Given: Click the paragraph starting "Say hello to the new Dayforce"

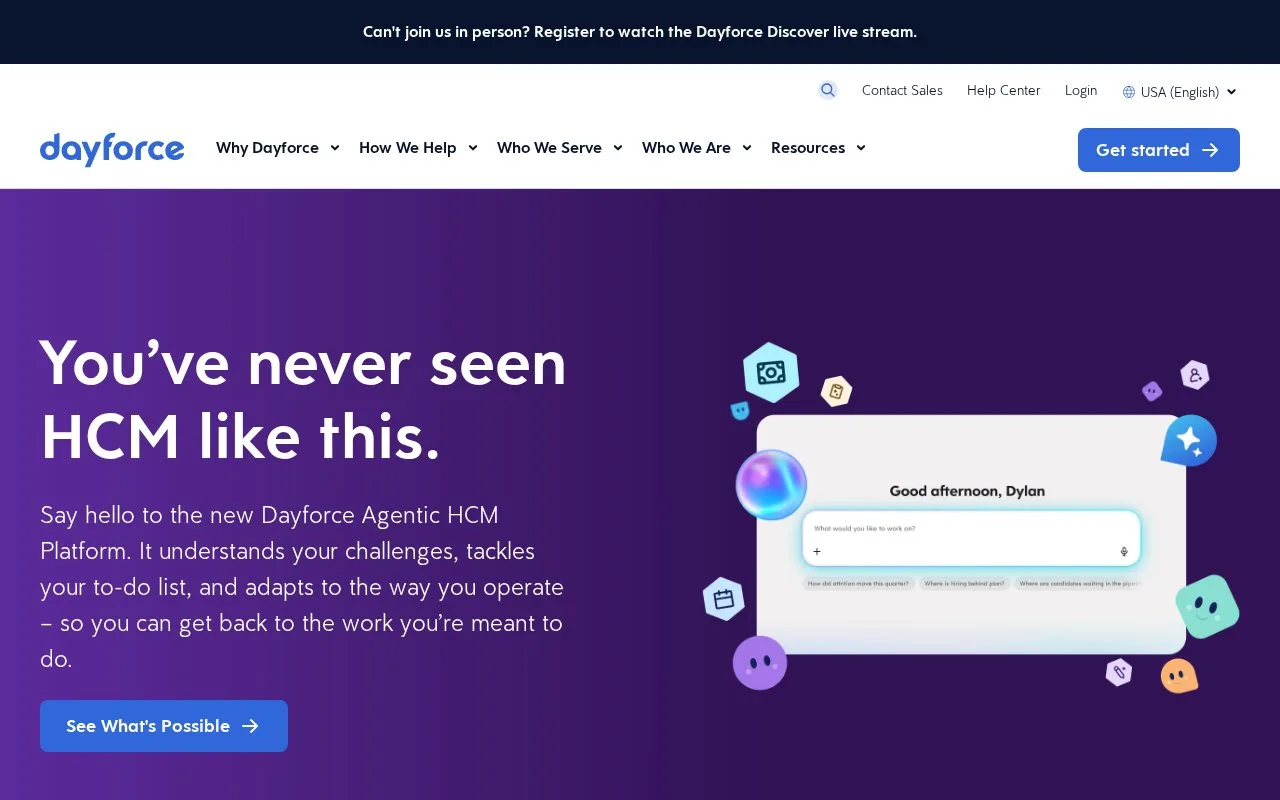Looking at the screenshot, I should pyautogui.click(x=302, y=587).
